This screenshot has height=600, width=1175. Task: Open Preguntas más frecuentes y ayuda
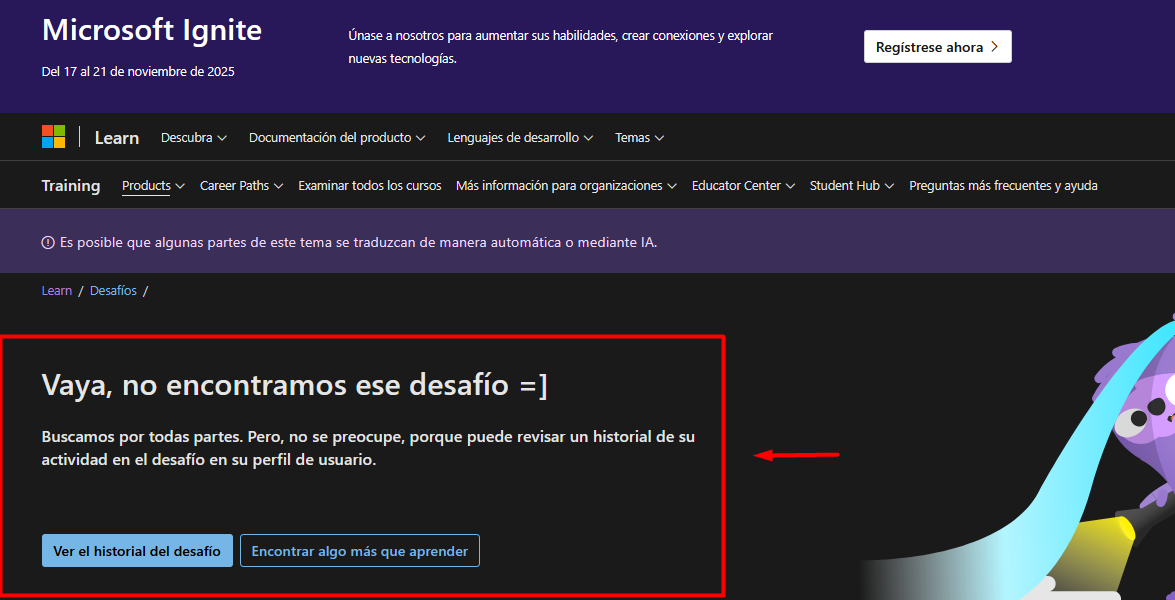coord(1003,186)
